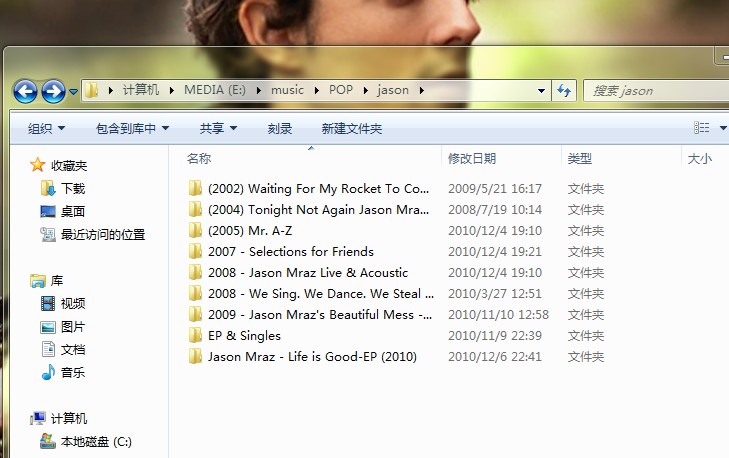Select the music breadcrumb segment
The width and height of the screenshot is (729, 458).
(287, 90)
